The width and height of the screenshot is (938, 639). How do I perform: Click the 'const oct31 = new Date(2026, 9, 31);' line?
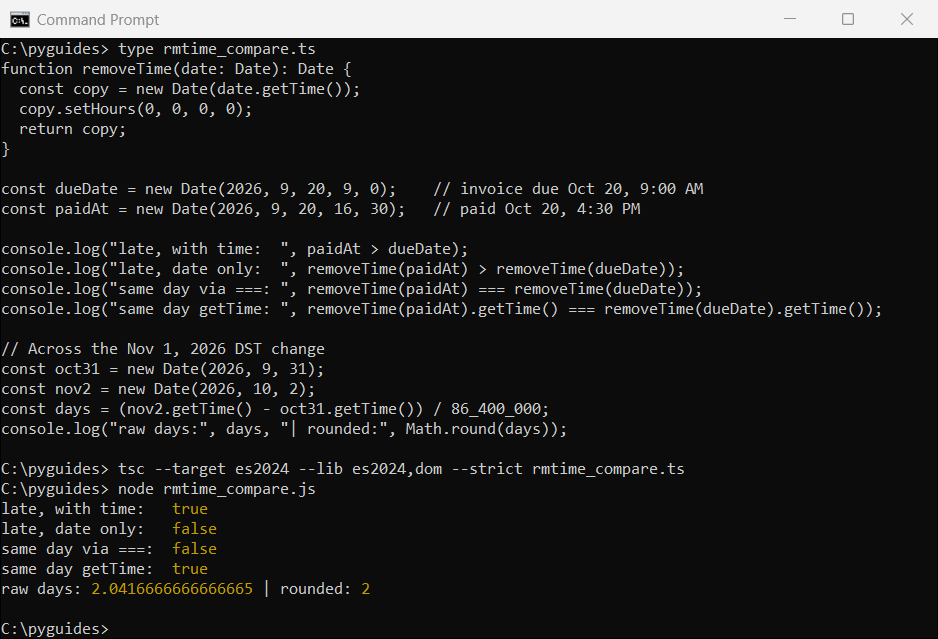tap(163, 369)
